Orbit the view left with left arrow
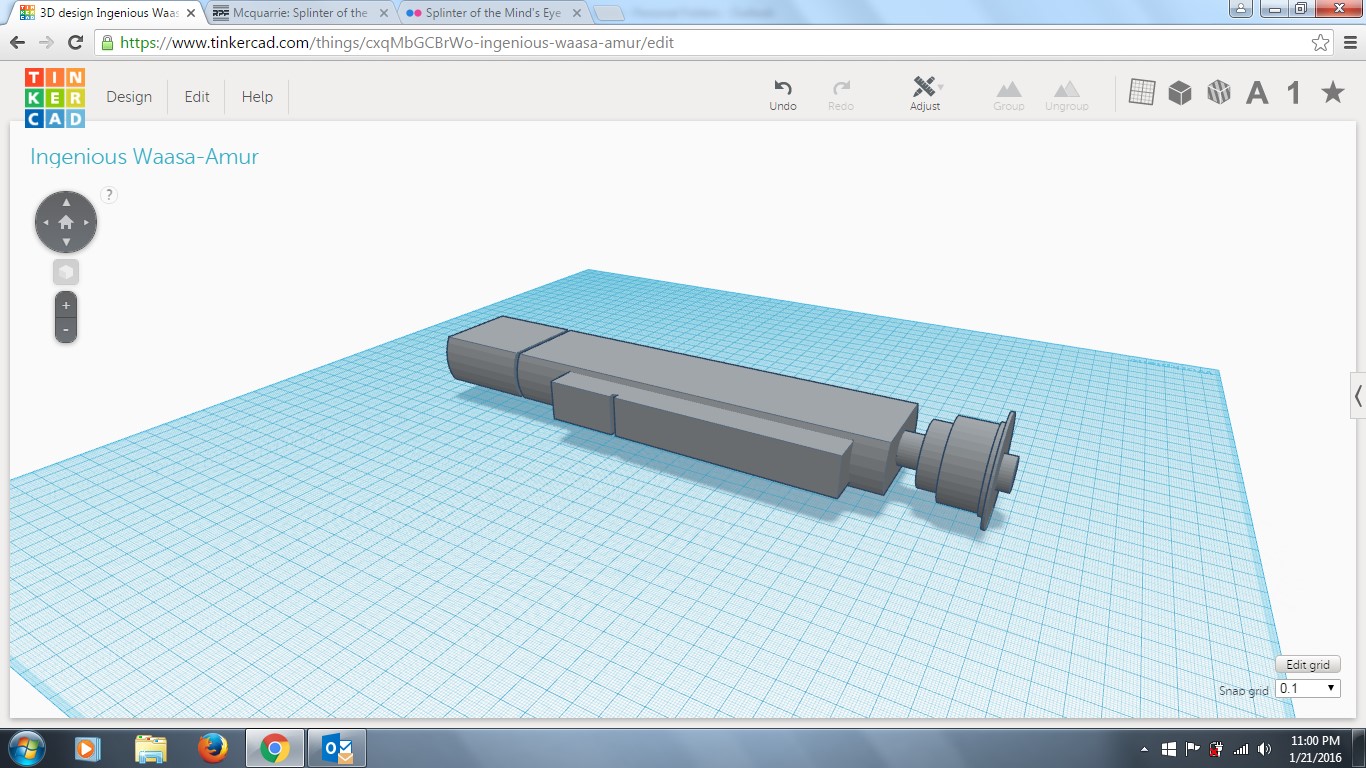This screenshot has height=768, width=1366. coord(46,222)
